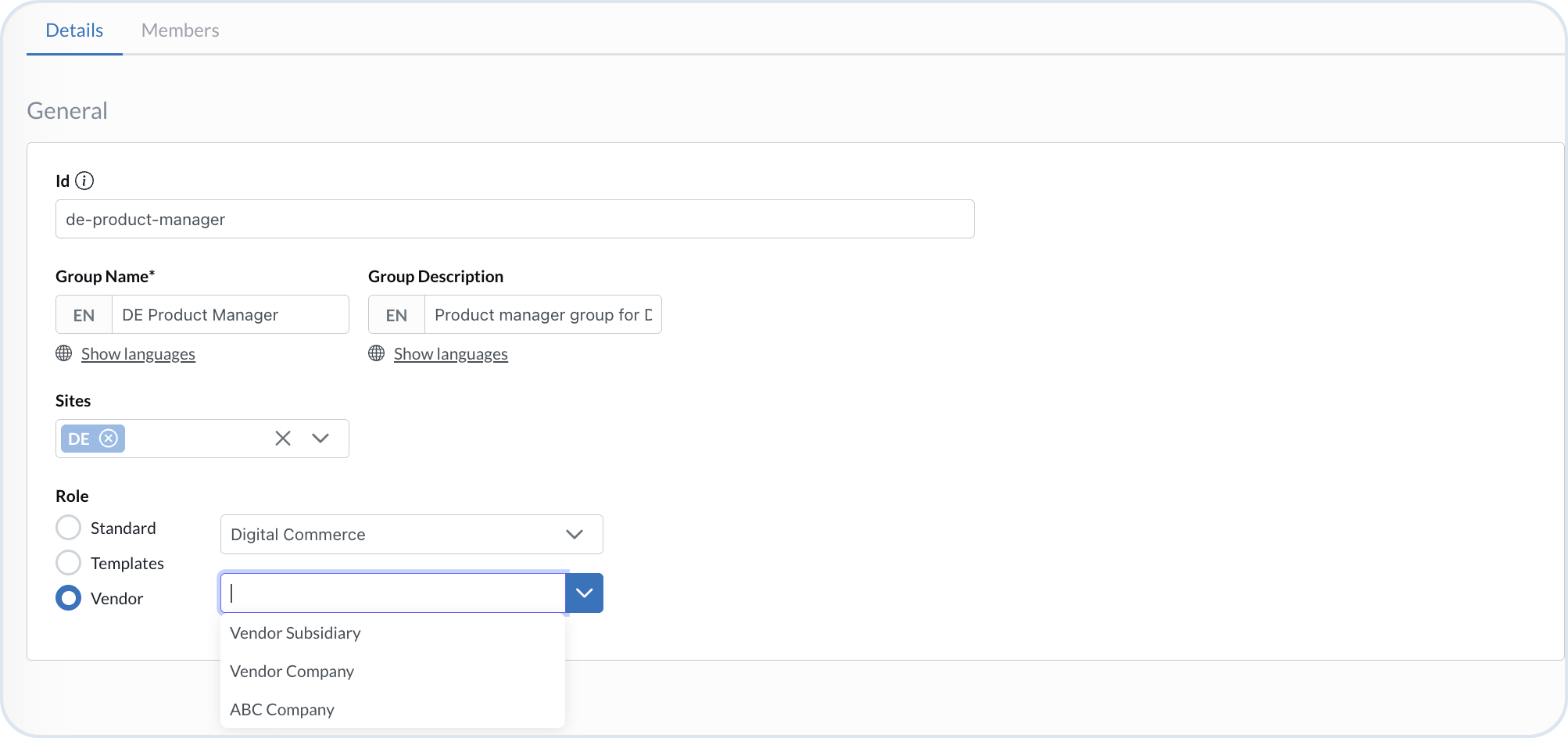Show languages for Group Name
1568x738 pixels.
pos(138,354)
